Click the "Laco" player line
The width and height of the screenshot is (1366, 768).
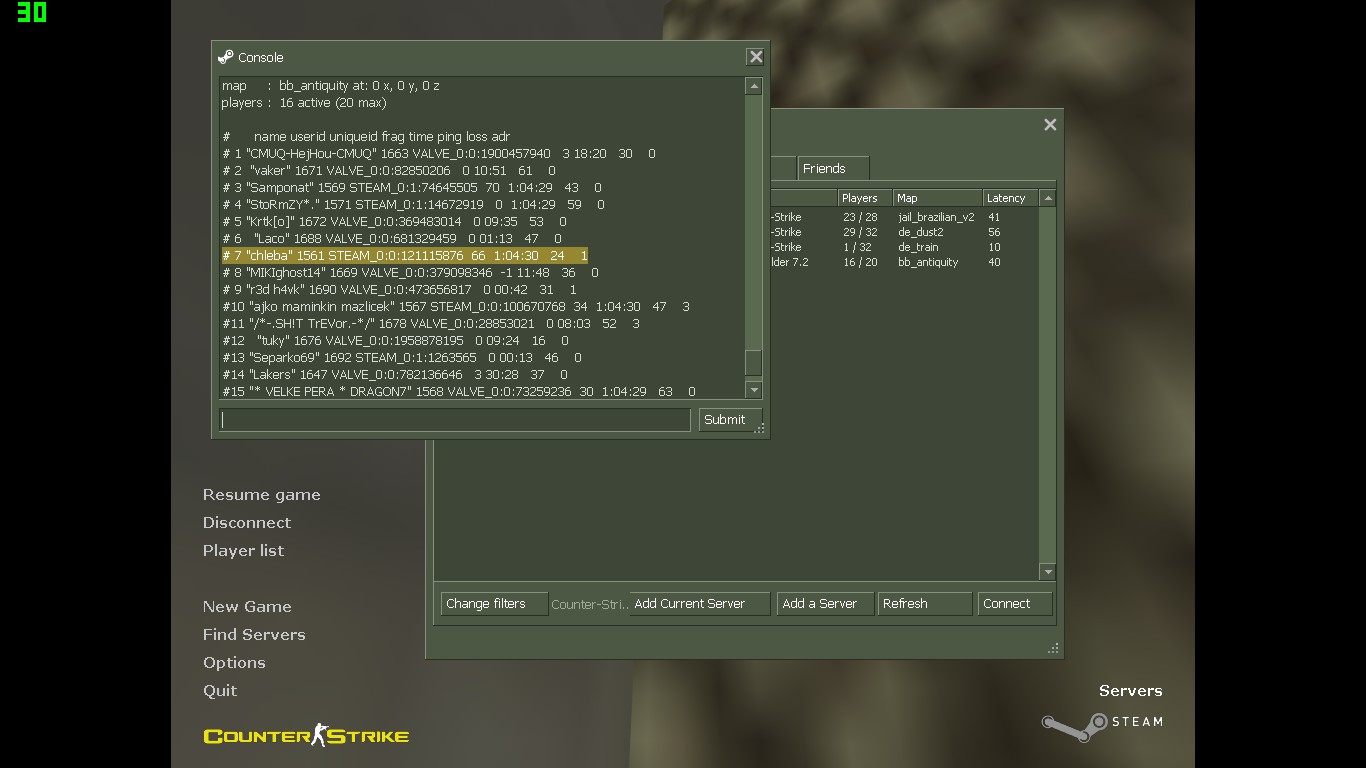click(392, 239)
